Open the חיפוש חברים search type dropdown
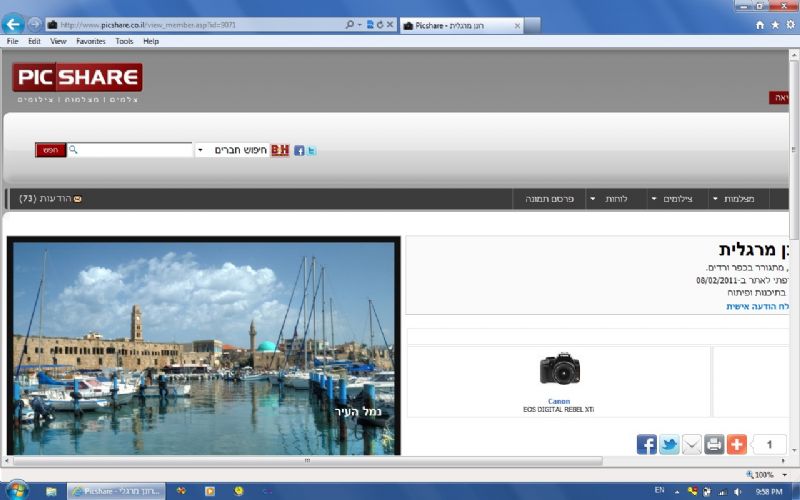Image resolution: width=800 pixels, height=500 pixels. click(x=200, y=150)
